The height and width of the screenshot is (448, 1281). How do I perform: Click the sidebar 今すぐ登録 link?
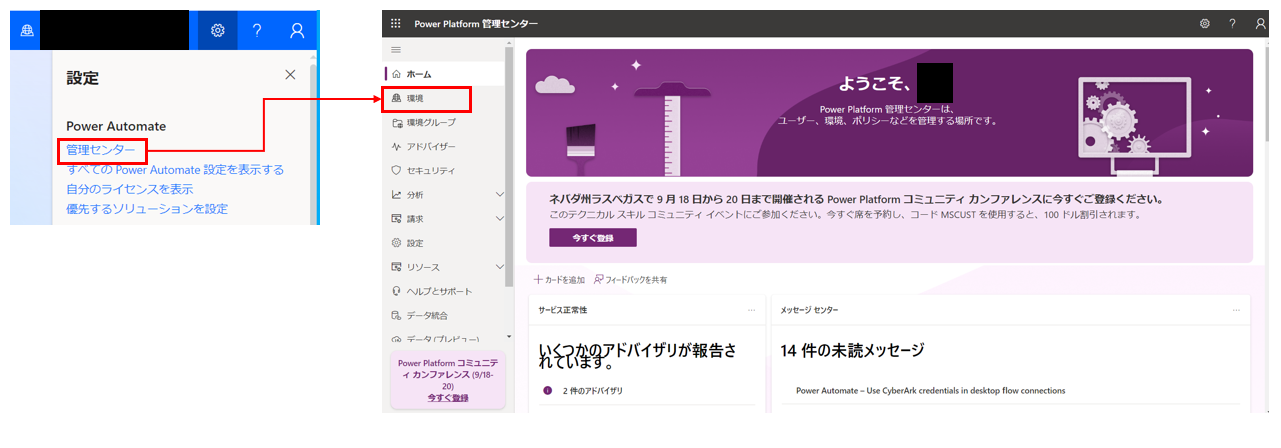point(447,397)
